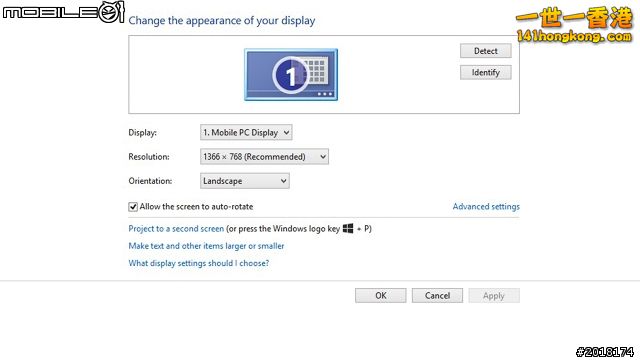640x360 pixels.
Task: Click the Cancel button
Action: [x=437, y=296]
